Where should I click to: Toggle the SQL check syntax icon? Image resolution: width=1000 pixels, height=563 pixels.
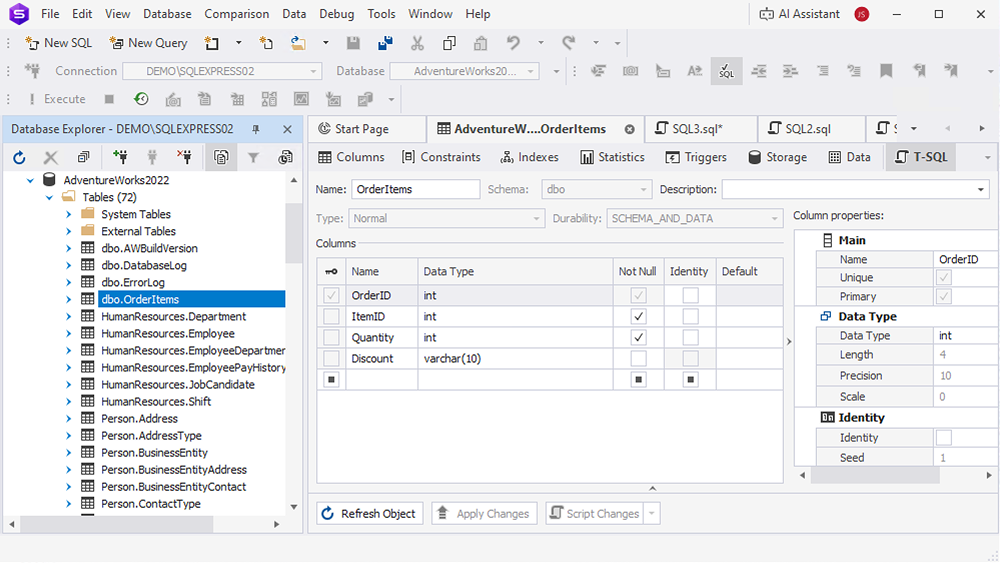coord(726,71)
